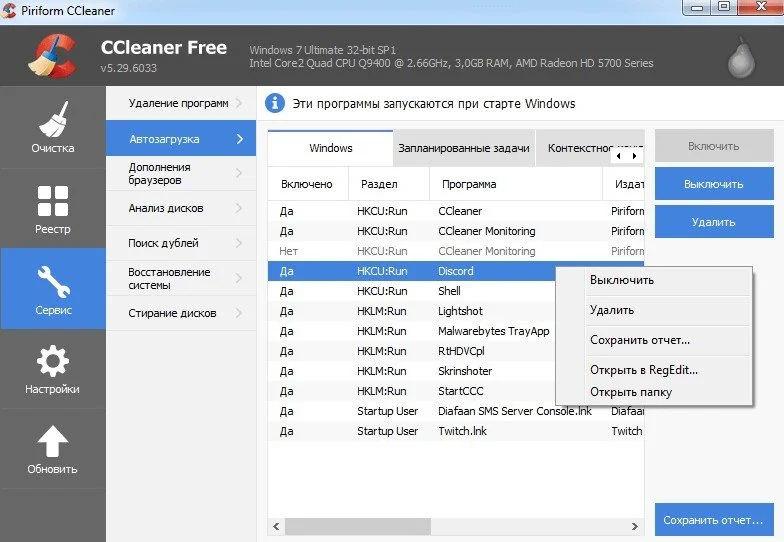Select the Lightshot startup entry
Screen dimensions: 784x542
click(412, 311)
